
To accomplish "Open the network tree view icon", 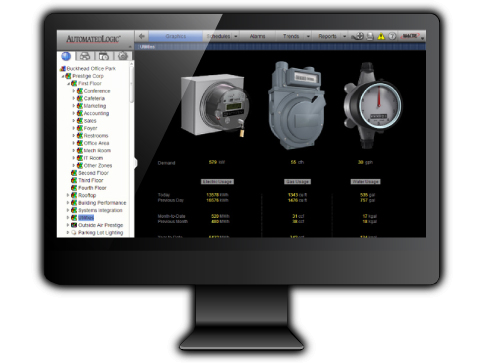I will [85, 56].
